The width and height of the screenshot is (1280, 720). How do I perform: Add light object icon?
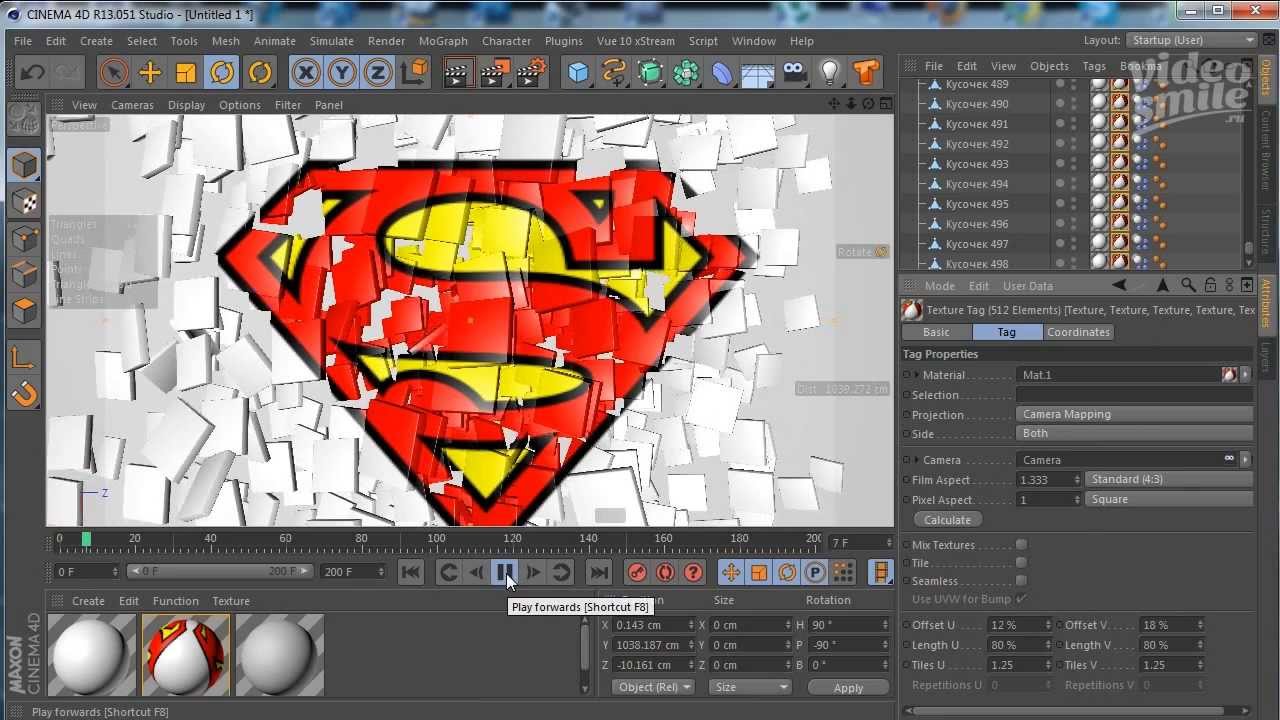[x=830, y=72]
